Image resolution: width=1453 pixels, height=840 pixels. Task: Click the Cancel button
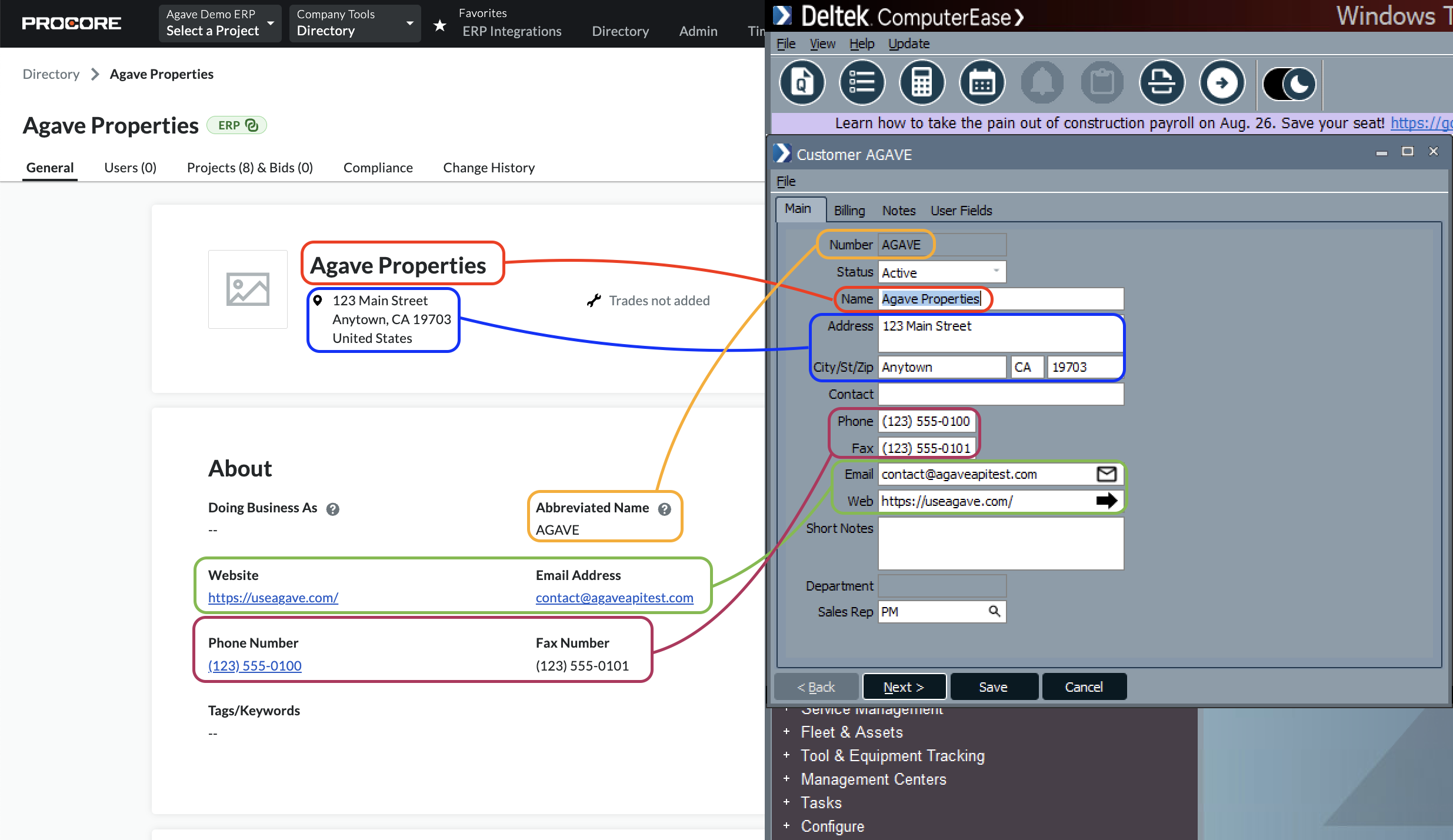[1084, 686]
